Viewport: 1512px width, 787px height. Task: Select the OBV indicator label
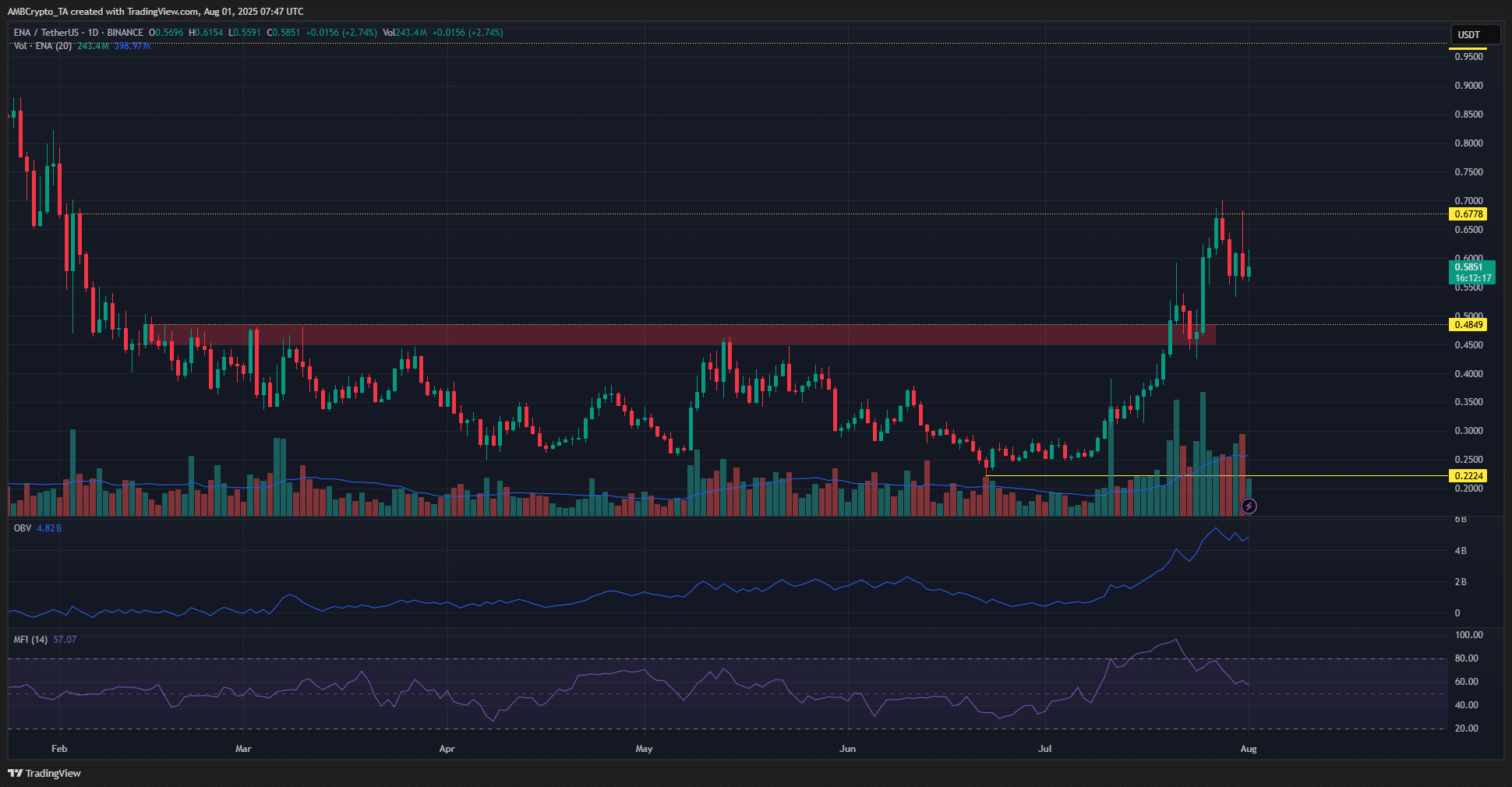tap(23, 528)
